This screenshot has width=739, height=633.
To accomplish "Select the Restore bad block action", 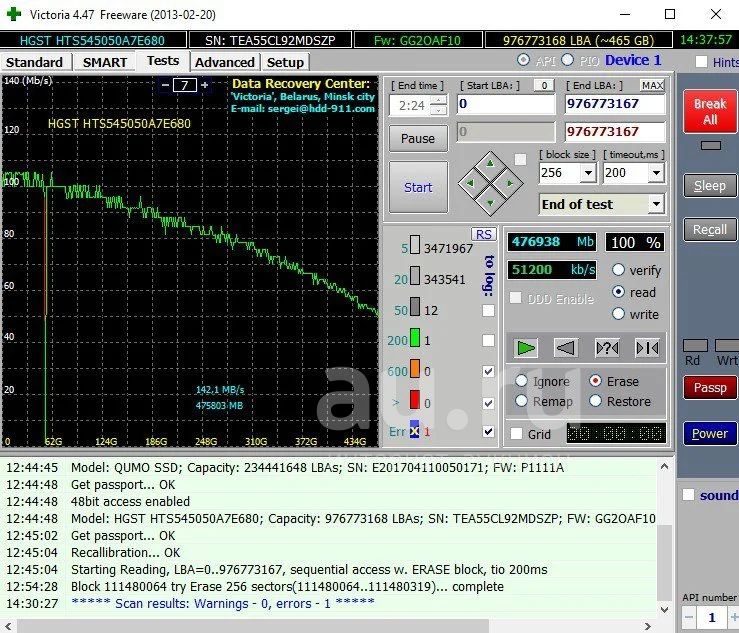I will click(596, 401).
